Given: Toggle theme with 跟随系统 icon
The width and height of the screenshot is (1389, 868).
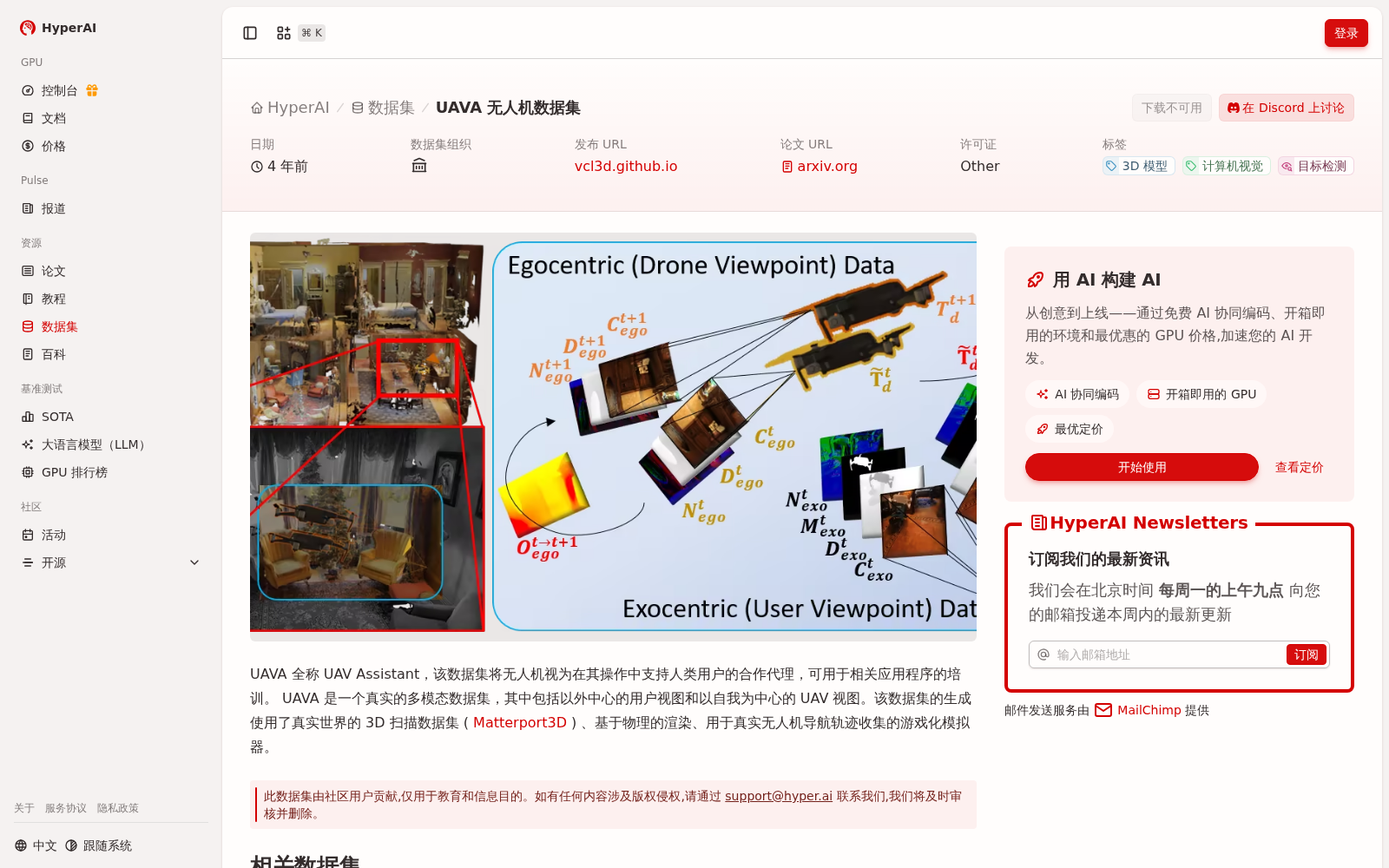Looking at the screenshot, I should point(71,845).
